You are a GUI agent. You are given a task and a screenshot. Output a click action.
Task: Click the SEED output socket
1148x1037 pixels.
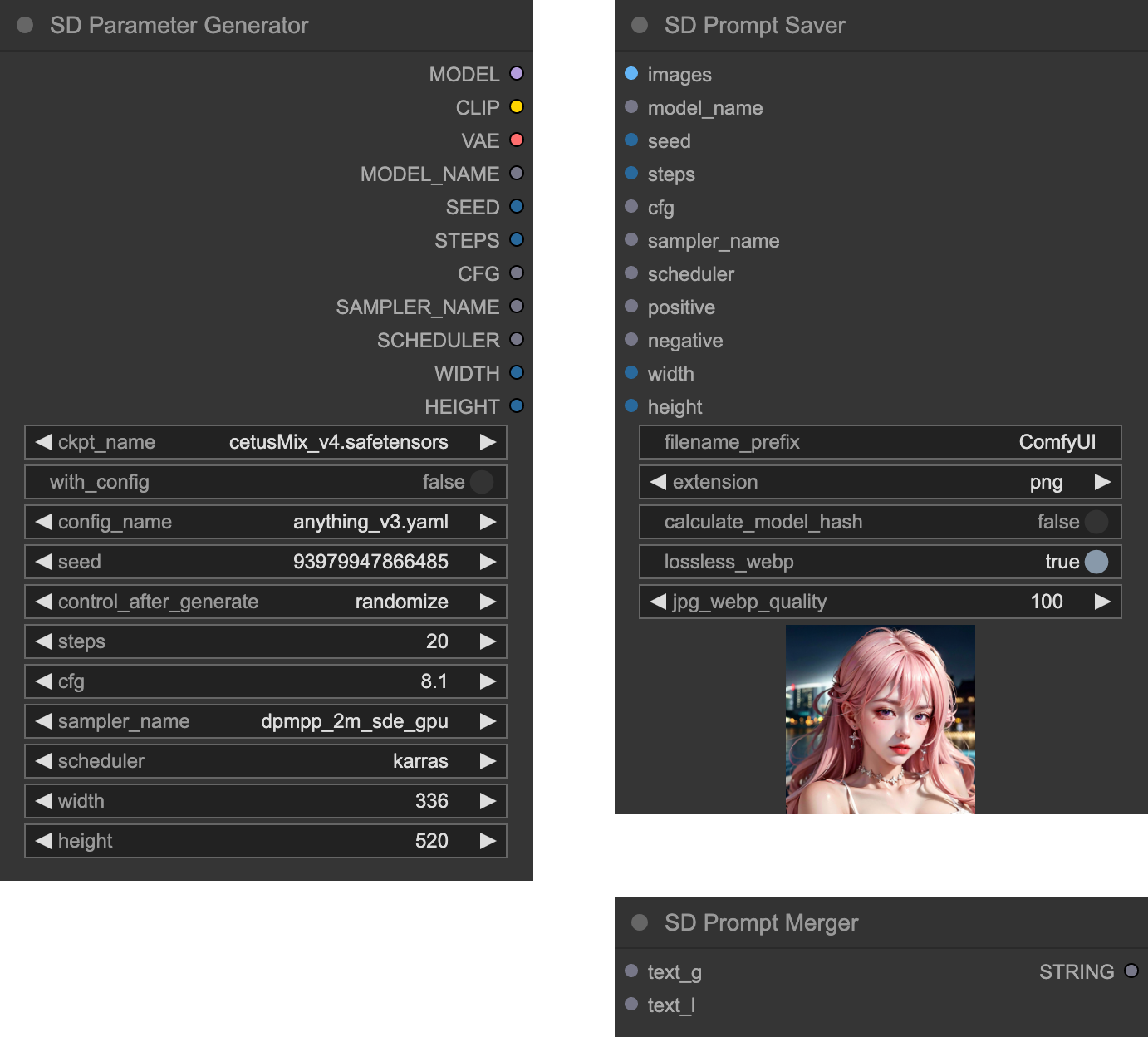(x=517, y=207)
